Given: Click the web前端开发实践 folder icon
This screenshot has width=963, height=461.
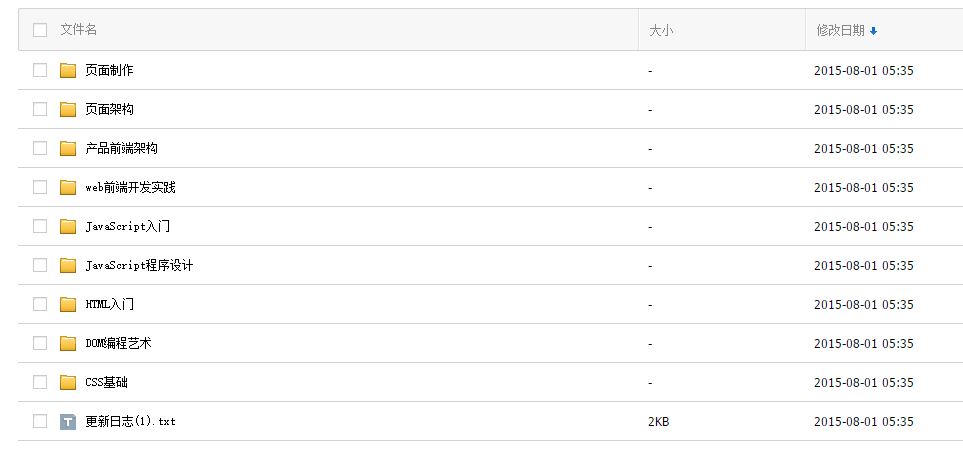Looking at the screenshot, I should coord(68,187).
